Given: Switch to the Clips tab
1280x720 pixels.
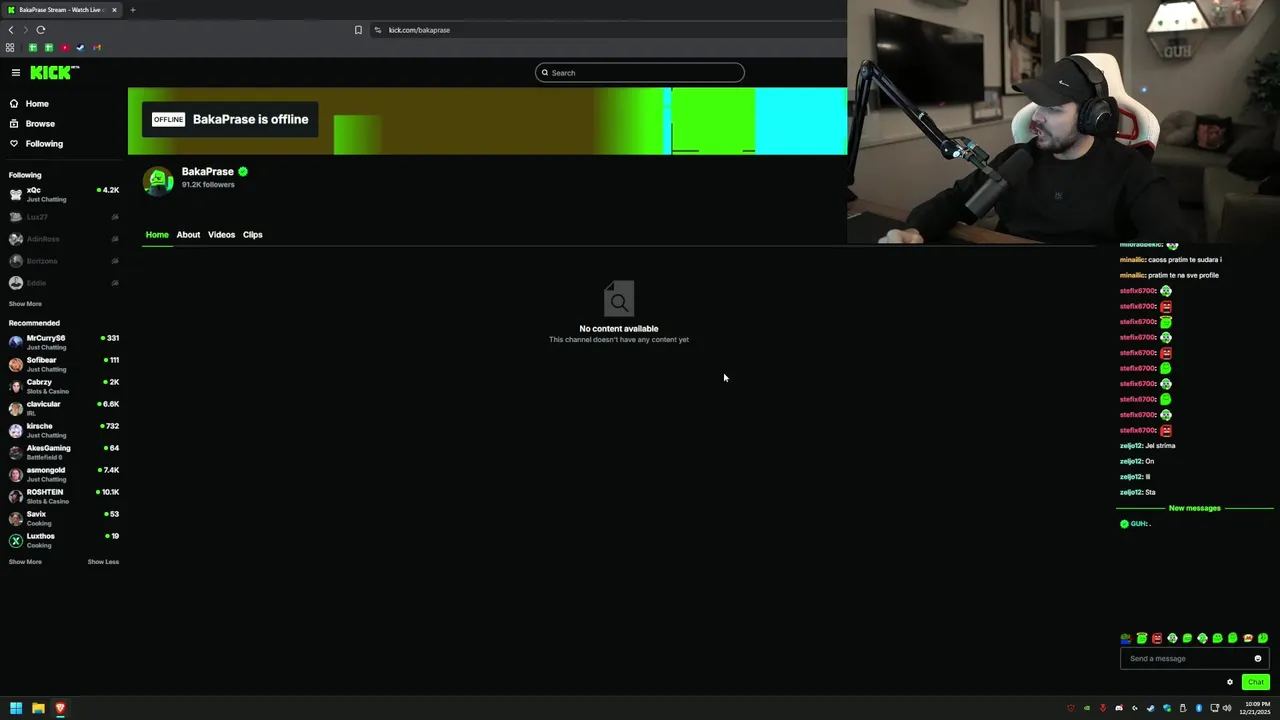Looking at the screenshot, I should pyautogui.click(x=252, y=235).
